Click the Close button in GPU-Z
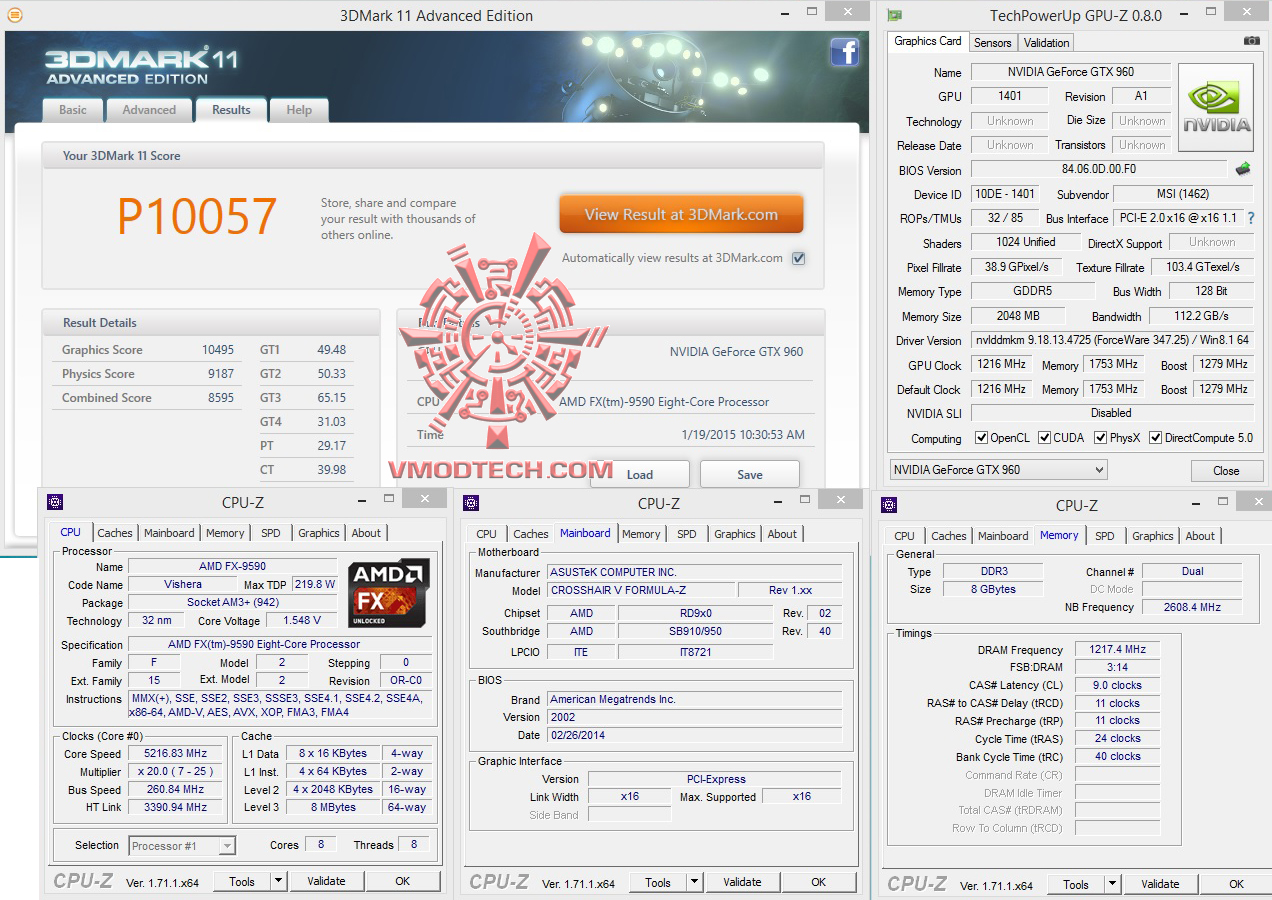The height and width of the screenshot is (900, 1272). pos(1226,470)
